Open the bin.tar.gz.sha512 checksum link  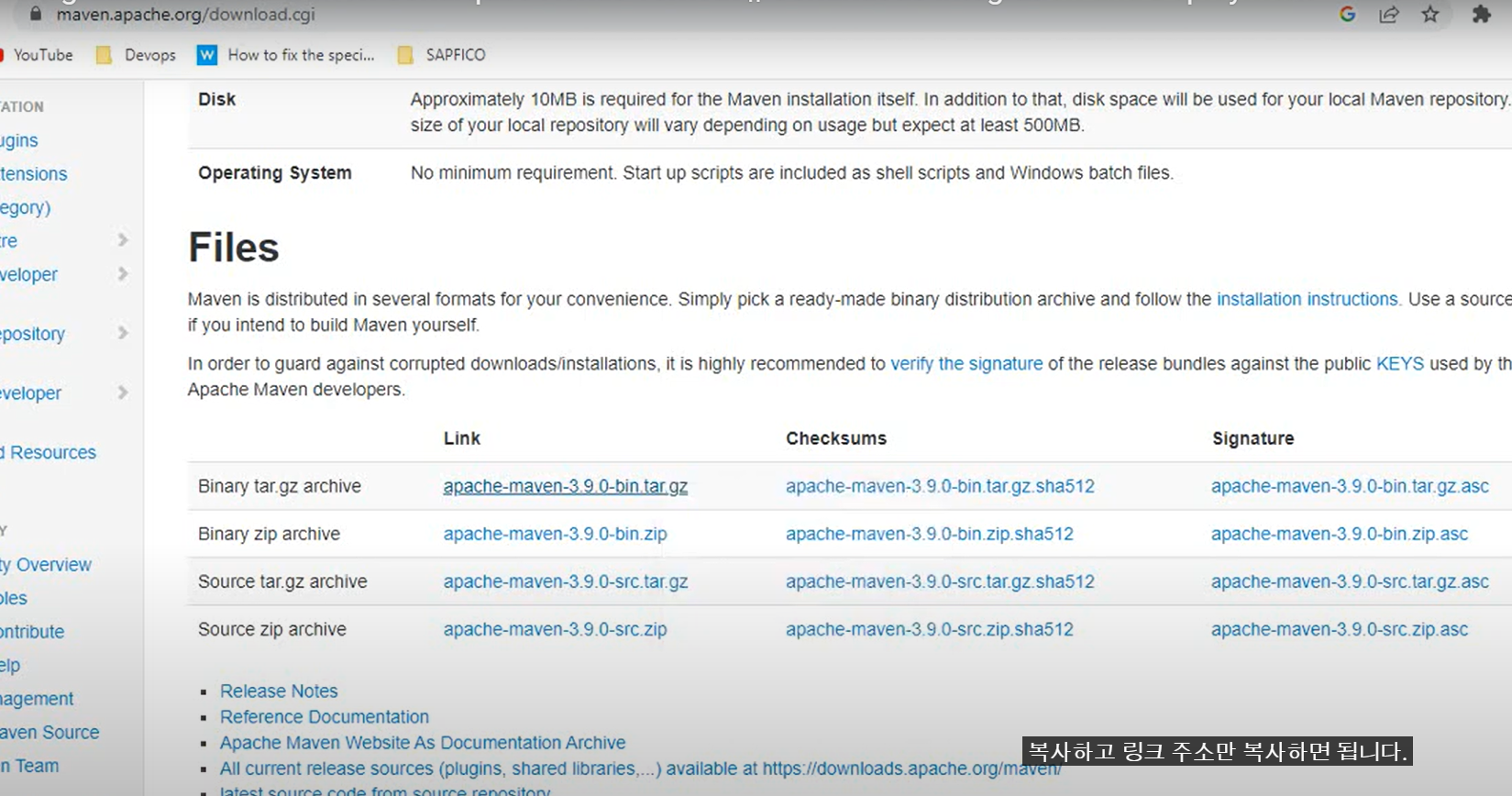point(940,486)
